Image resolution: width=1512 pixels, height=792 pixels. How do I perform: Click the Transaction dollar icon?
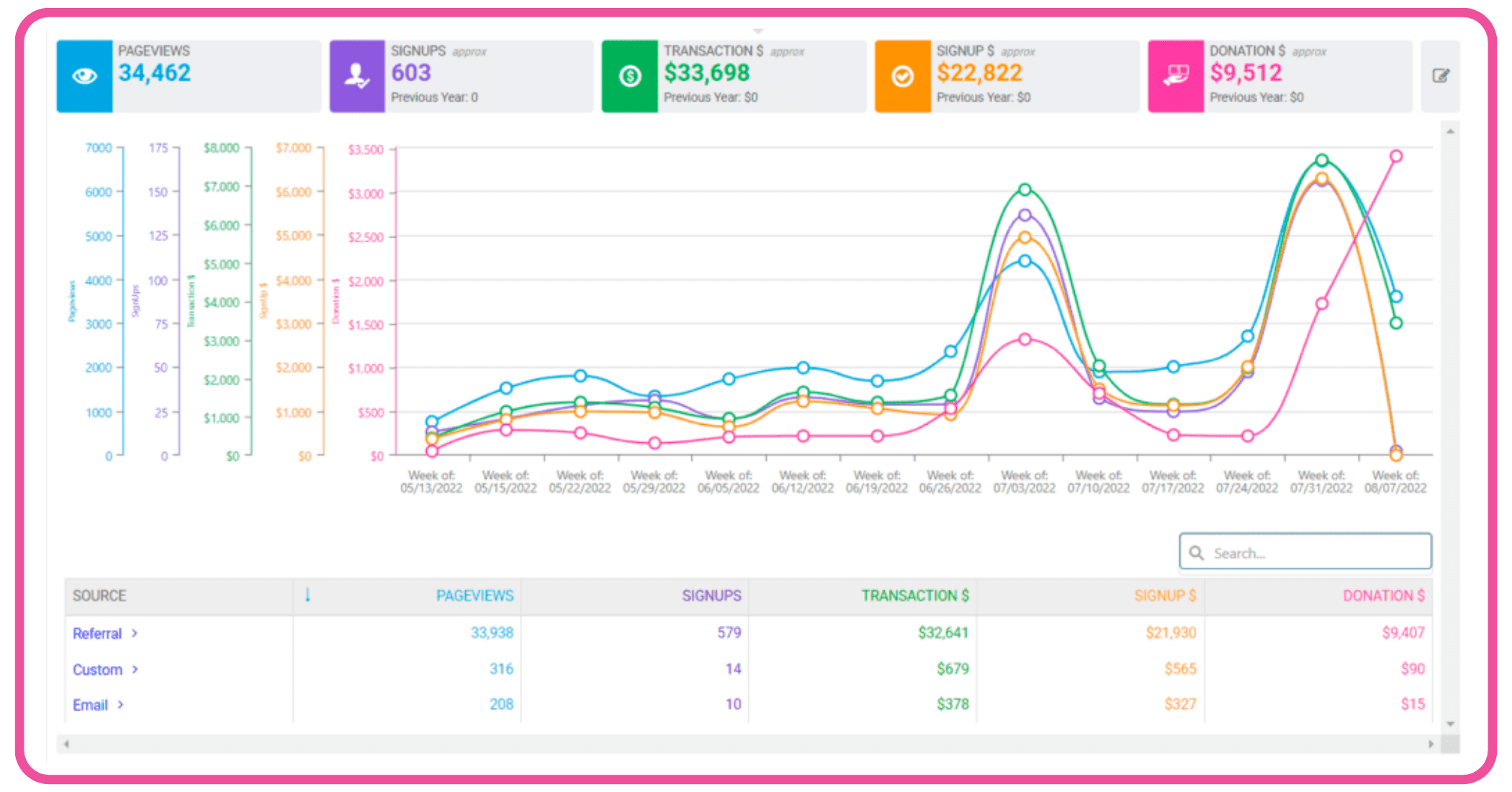(630, 74)
